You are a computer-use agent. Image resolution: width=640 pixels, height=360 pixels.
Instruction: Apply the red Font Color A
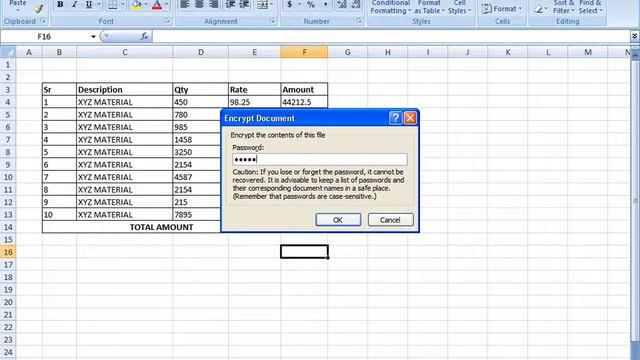[x=157, y=4]
